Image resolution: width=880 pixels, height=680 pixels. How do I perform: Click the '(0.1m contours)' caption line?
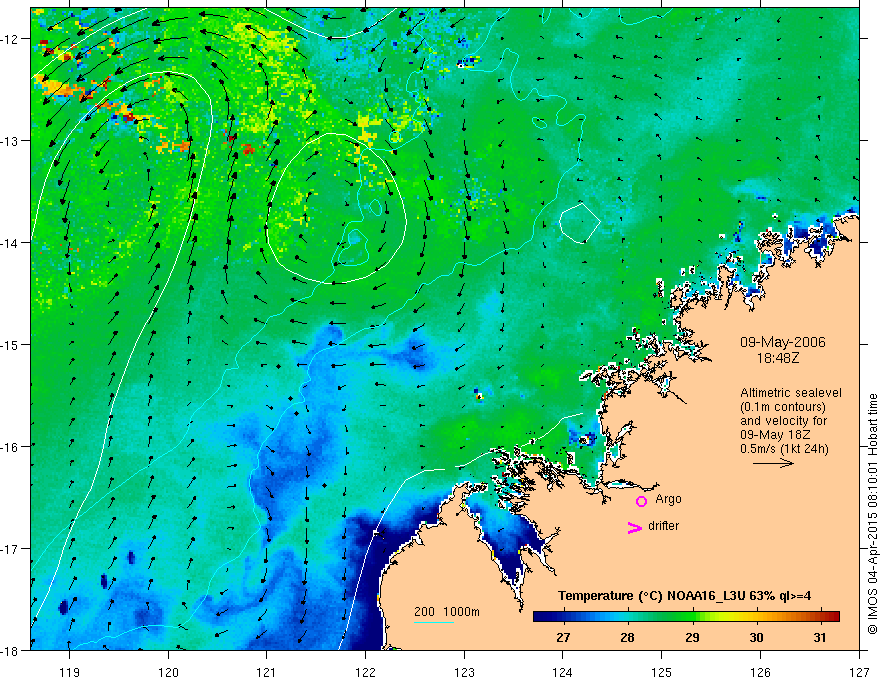coord(783,407)
